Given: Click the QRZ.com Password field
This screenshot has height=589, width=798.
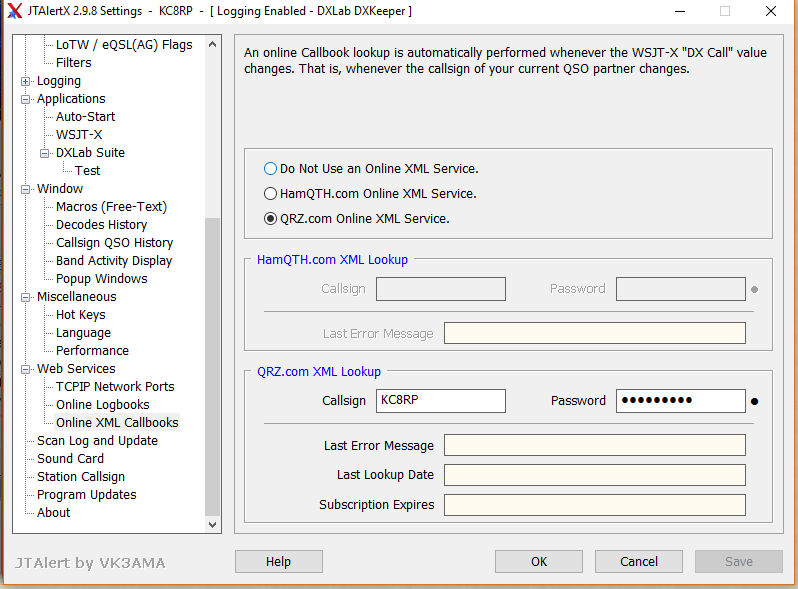Looking at the screenshot, I should coord(680,401).
